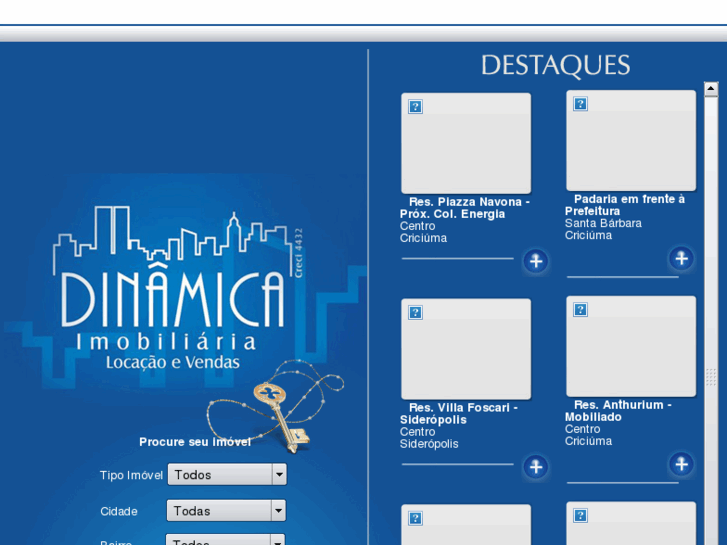The image size is (727, 545).
Task: Click the Res. Anthurium - Mobiliado title
Action: pyautogui.click(x=619, y=411)
